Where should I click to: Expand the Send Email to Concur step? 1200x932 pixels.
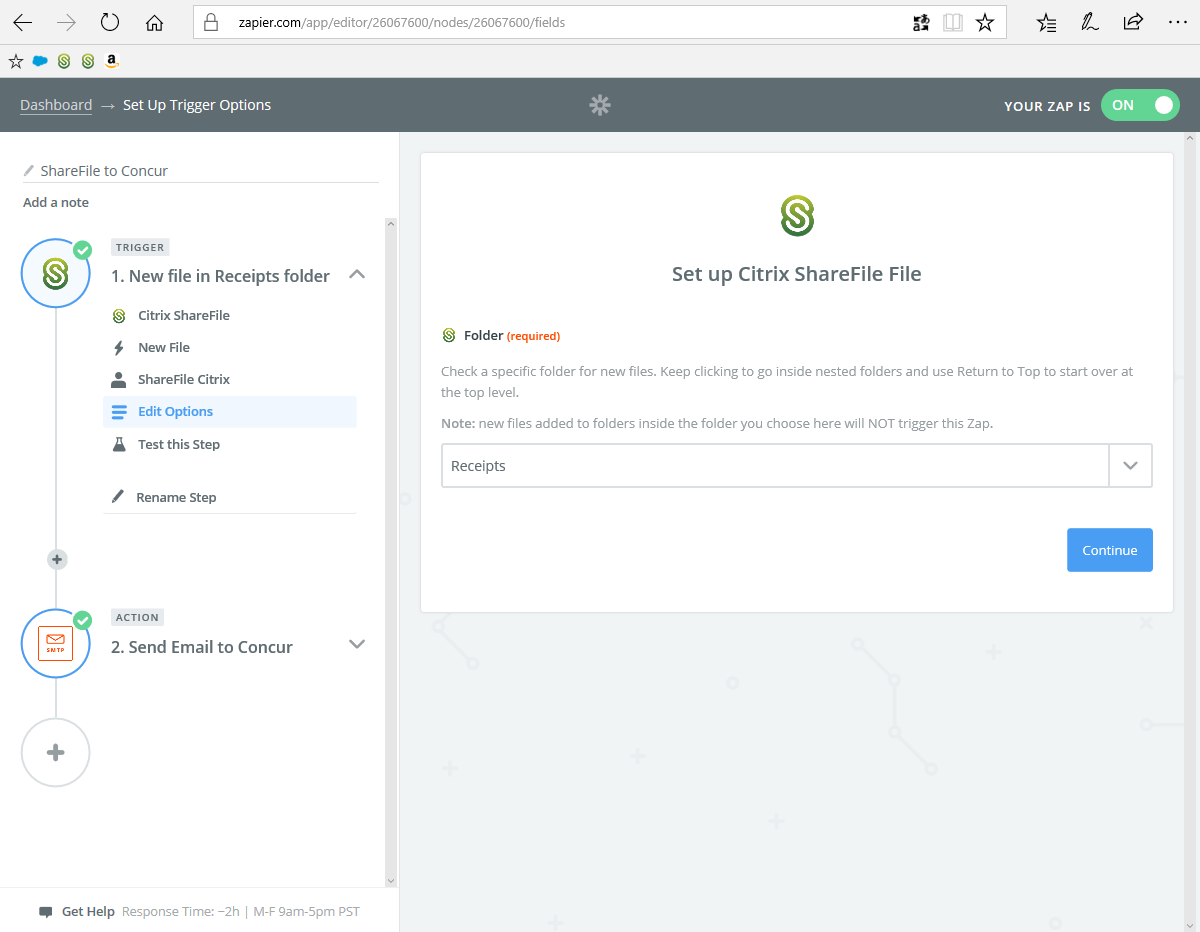point(357,645)
